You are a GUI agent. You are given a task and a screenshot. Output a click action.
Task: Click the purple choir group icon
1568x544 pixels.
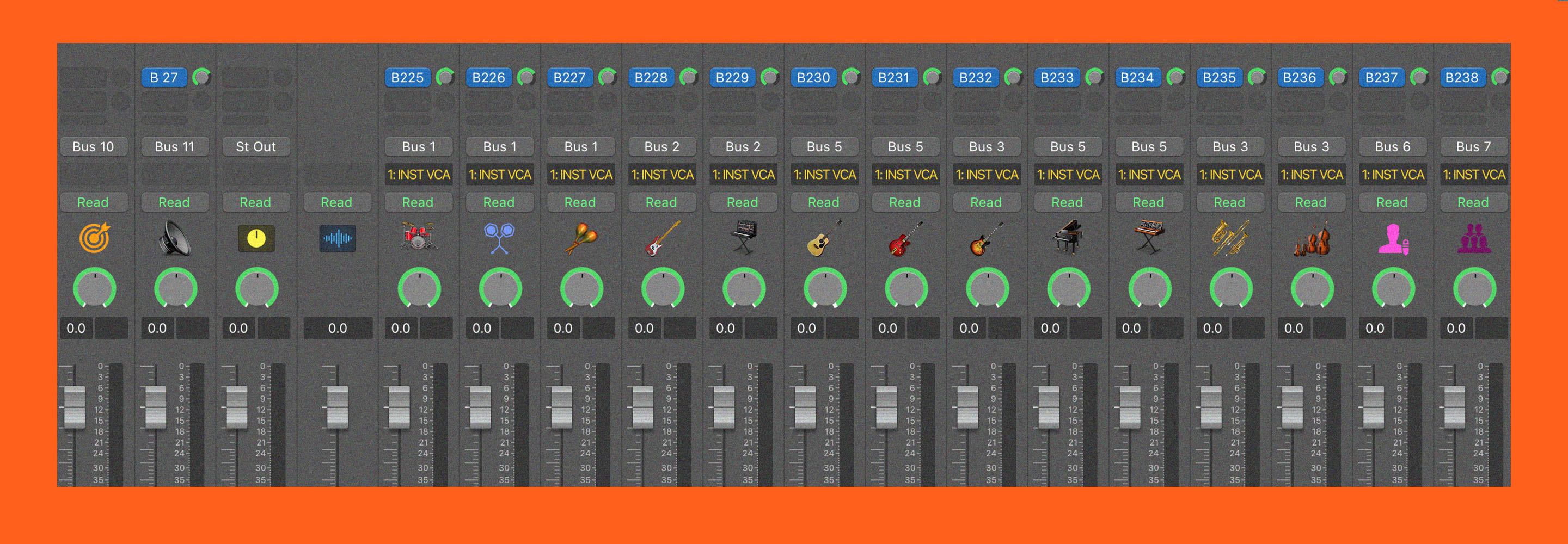pyautogui.click(x=1474, y=238)
